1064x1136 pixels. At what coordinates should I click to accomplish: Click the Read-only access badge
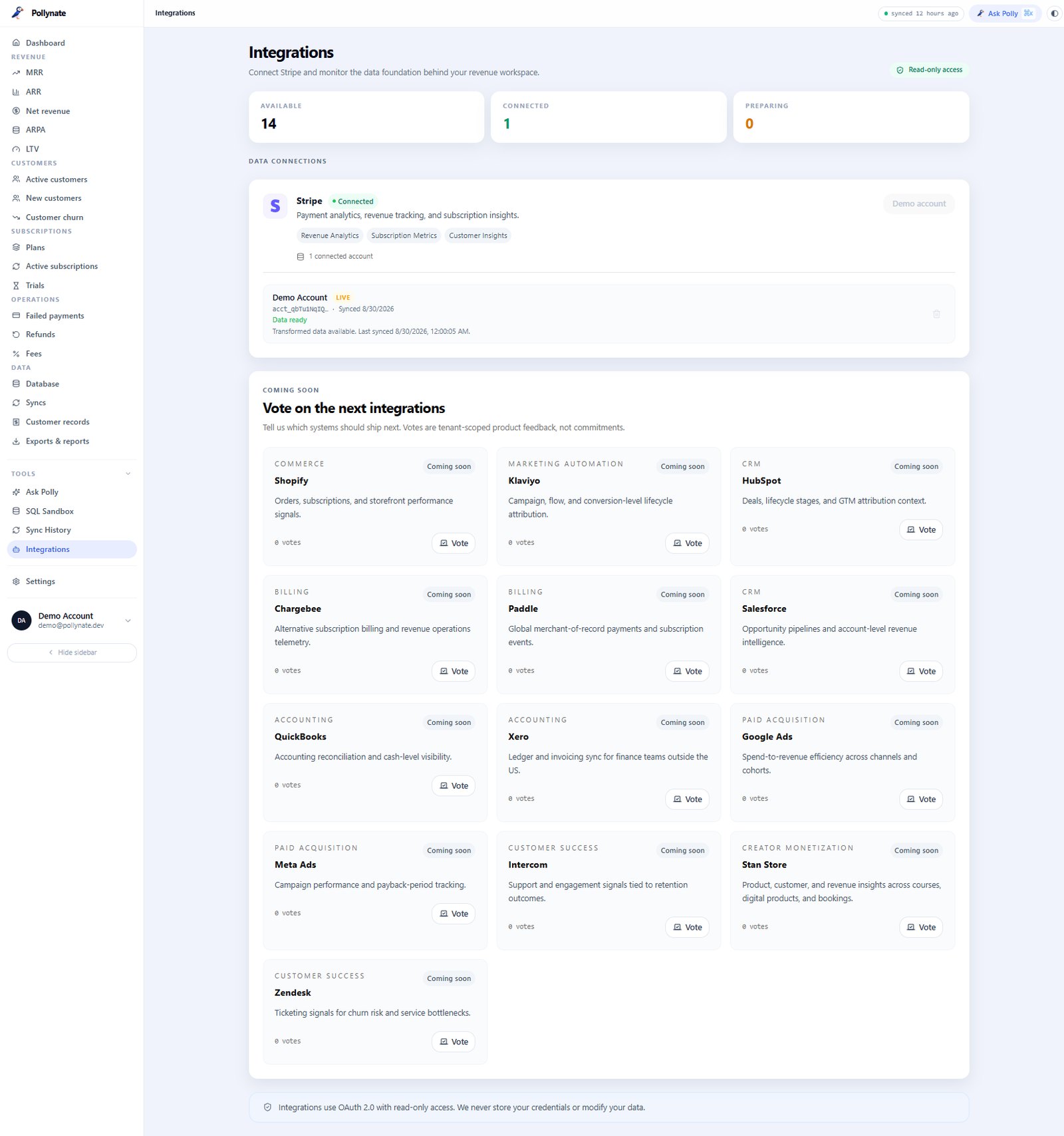coord(930,70)
